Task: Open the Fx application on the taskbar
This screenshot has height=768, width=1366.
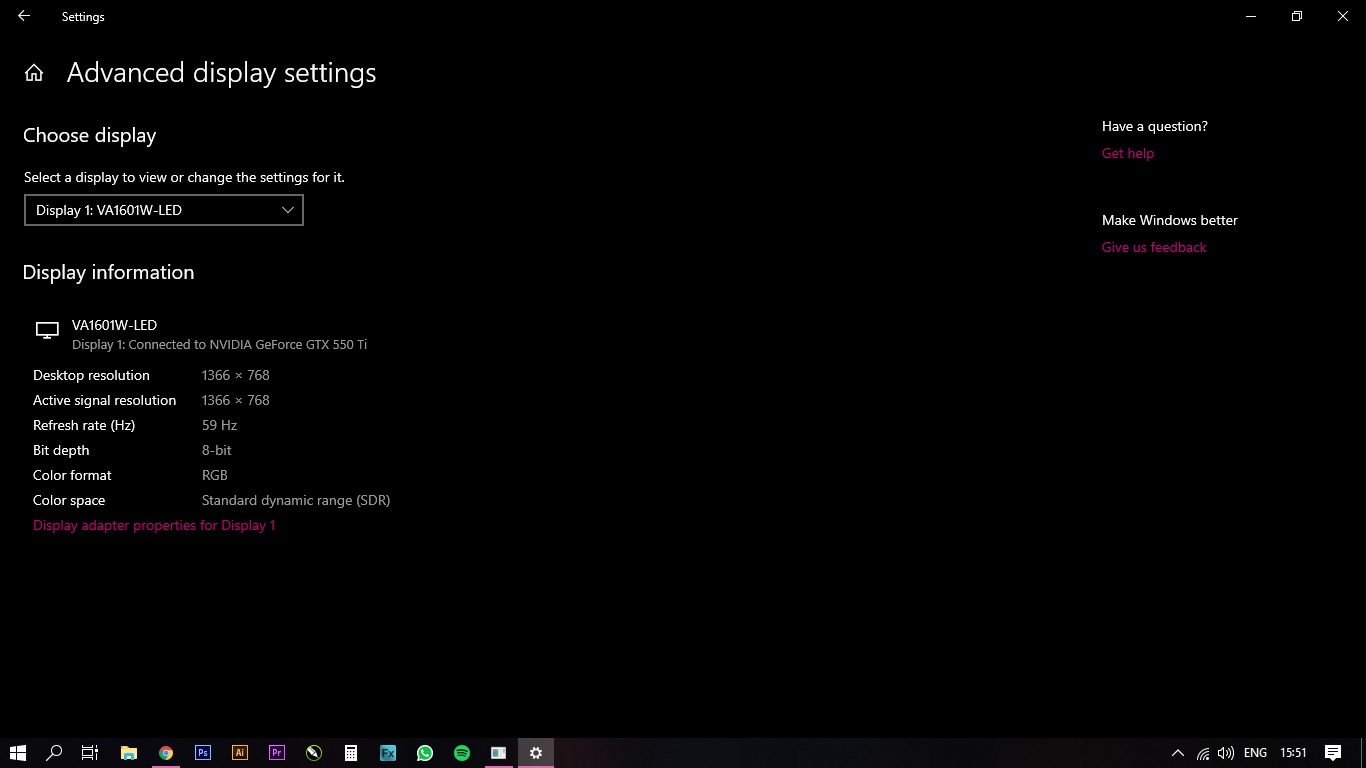Action: (x=387, y=752)
